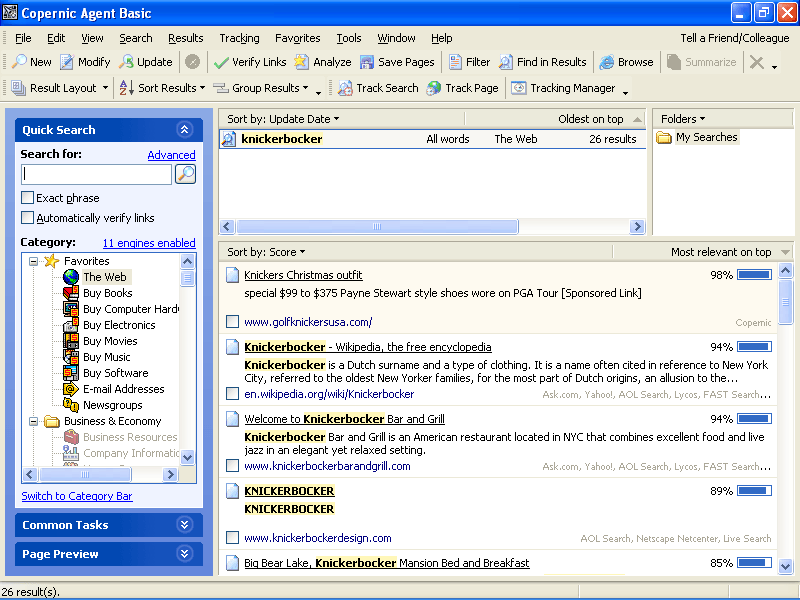This screenshot has height=600, width=800.
Task: Open Find in Results tool
Action: coord(543,62)
